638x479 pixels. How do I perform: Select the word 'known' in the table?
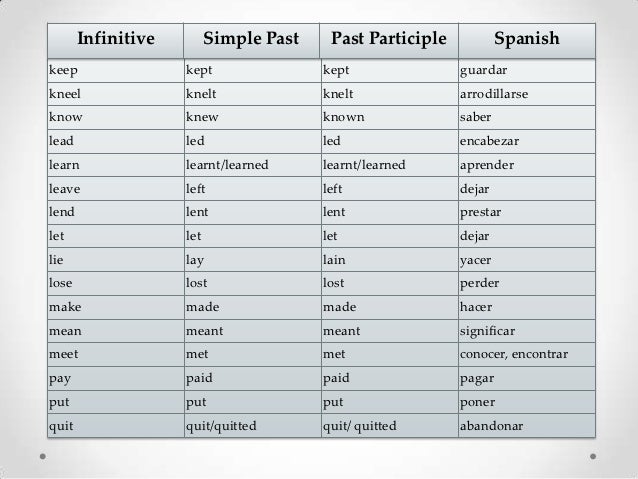tap(343, 117)
